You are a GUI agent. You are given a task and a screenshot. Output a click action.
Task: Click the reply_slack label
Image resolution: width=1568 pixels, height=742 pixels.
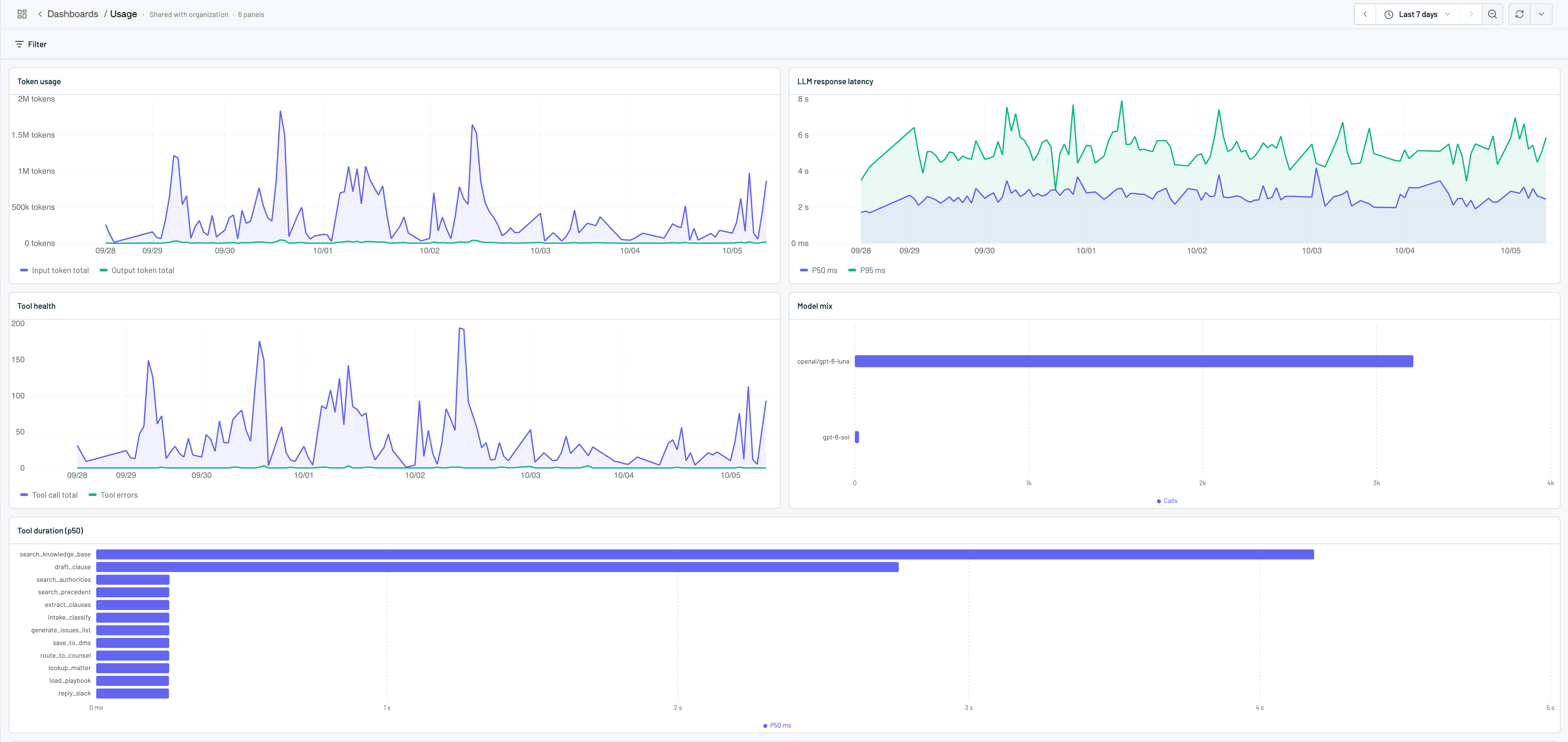click(74, 694)
